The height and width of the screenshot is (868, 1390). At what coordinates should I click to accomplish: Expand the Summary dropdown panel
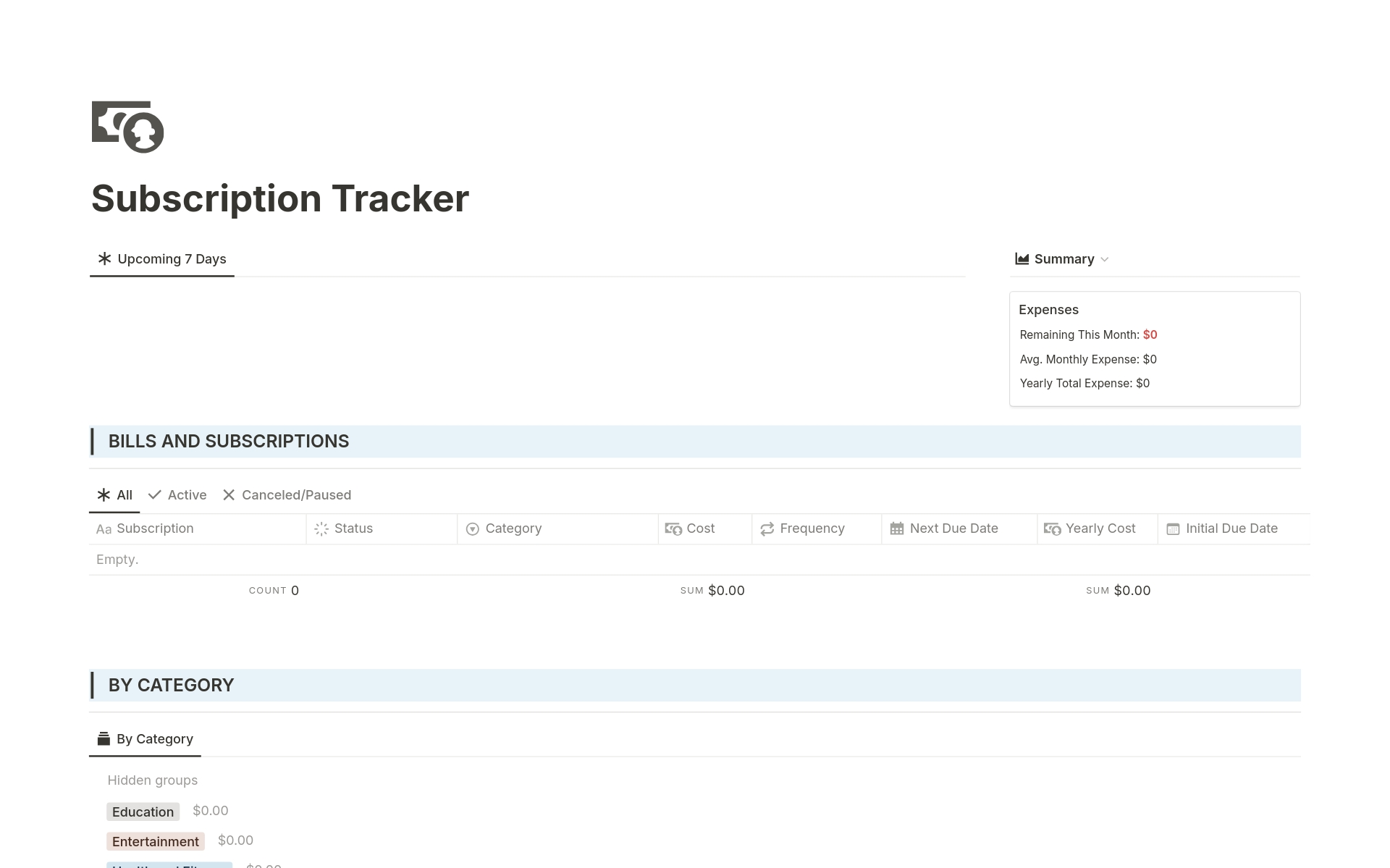point(1105,259)
